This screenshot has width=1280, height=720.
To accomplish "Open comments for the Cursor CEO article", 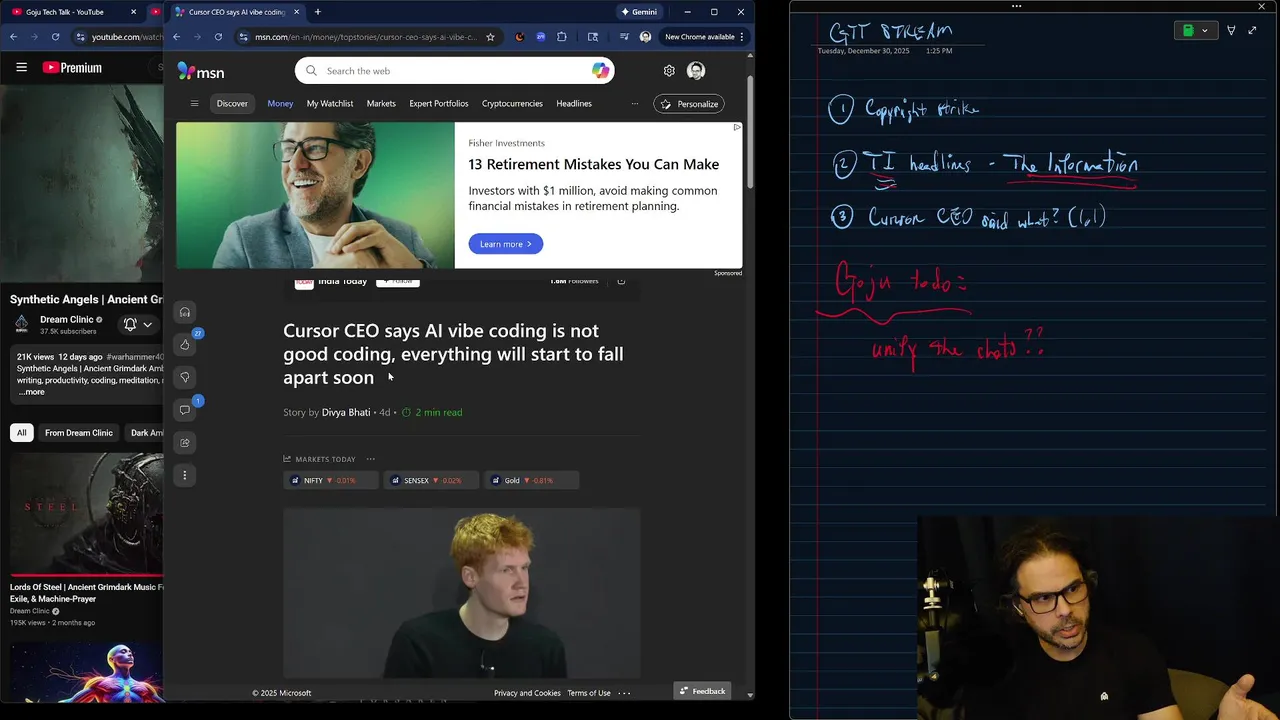I will [x=185, y=410].
